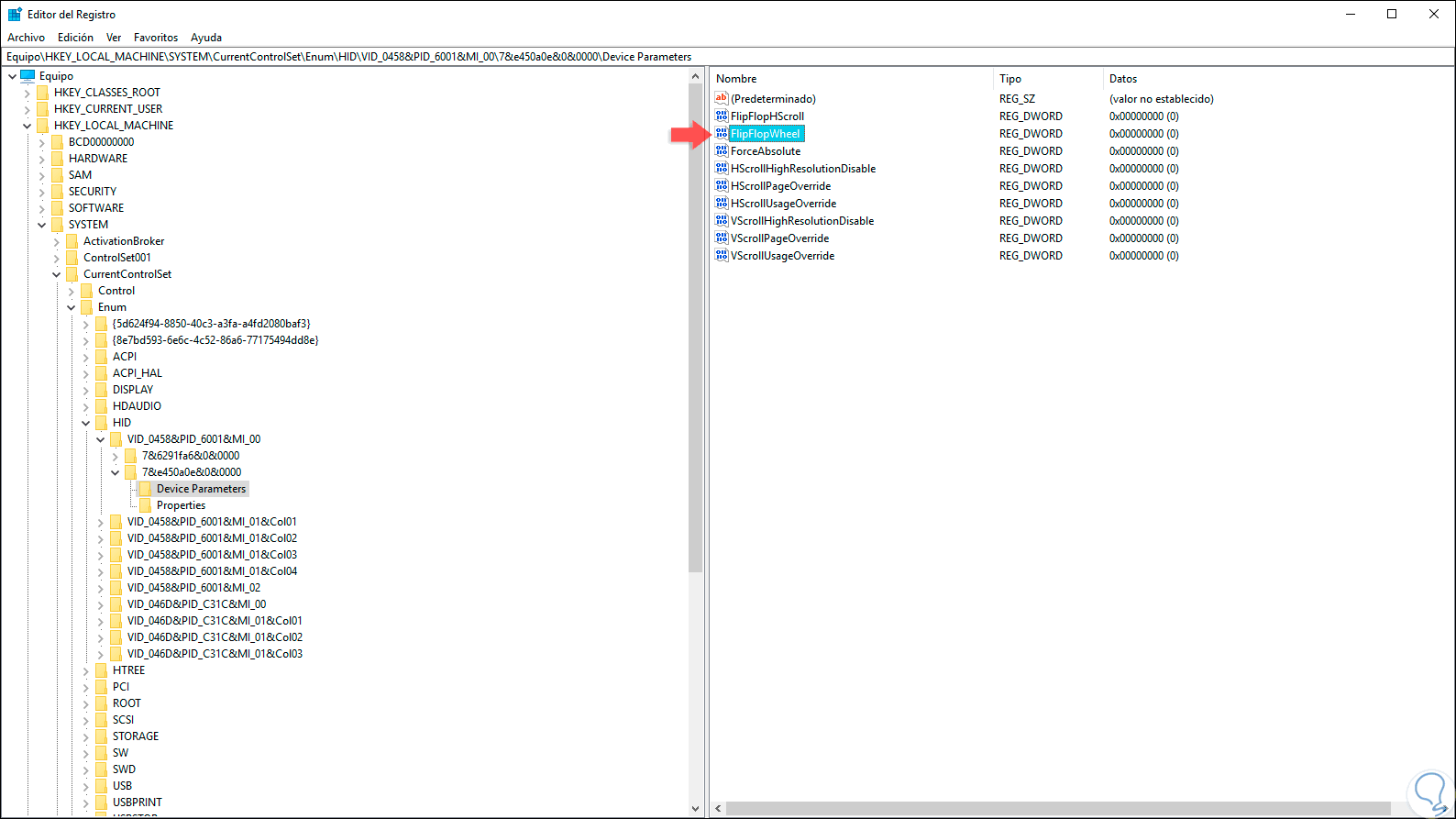Collapse the HID key expander
1456x819 pixels.
point(85,423)
